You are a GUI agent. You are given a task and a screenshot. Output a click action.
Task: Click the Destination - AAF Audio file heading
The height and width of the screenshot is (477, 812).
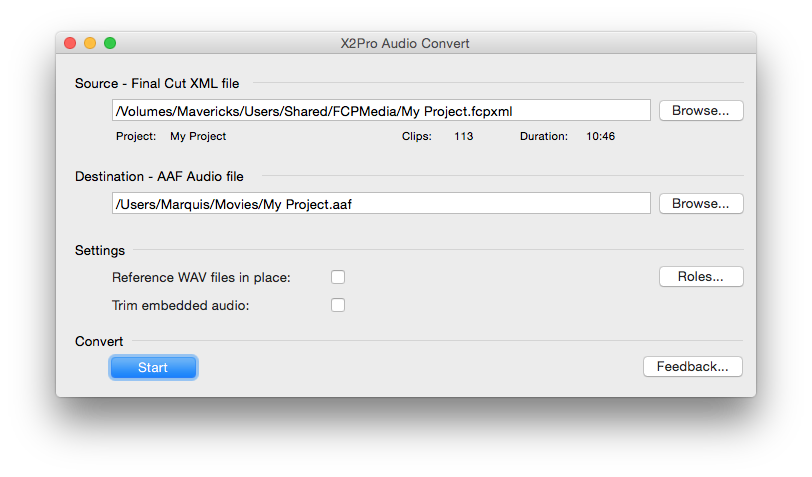pyautogui.click(x=159, y=176)
